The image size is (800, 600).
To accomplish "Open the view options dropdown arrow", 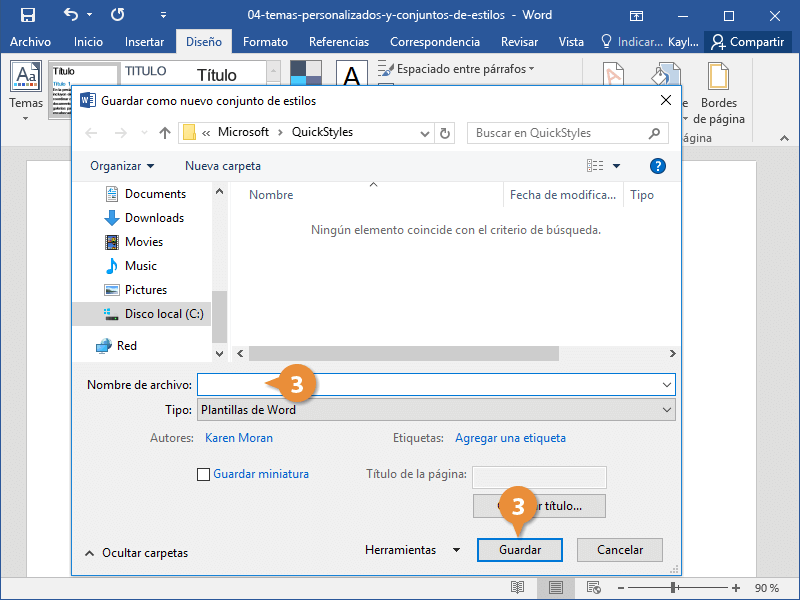I will [x=616, y=166].
